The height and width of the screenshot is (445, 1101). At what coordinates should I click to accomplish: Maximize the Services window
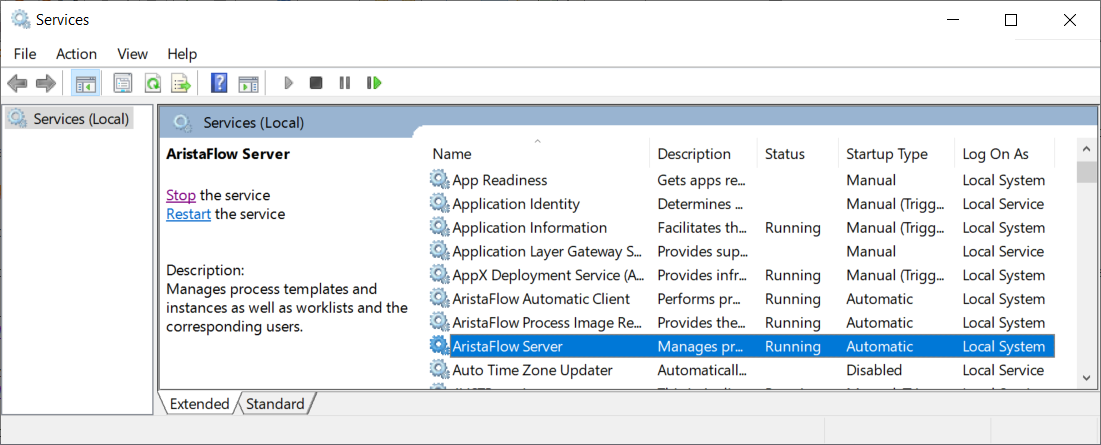click(1010, 20)
